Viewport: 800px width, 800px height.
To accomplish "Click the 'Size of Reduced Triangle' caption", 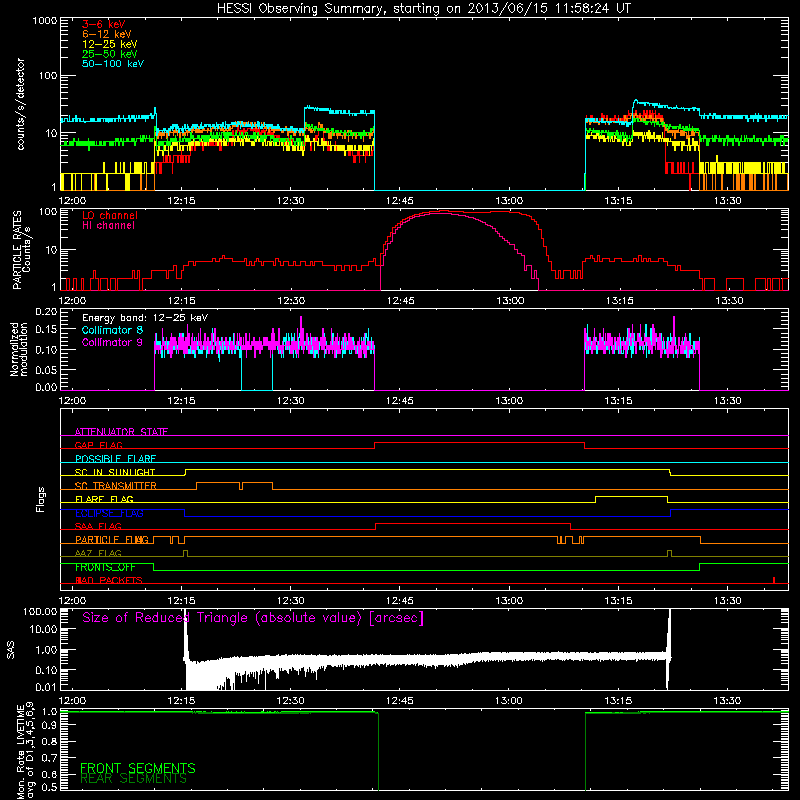I will pyautogui.click(x=253, y=618).
